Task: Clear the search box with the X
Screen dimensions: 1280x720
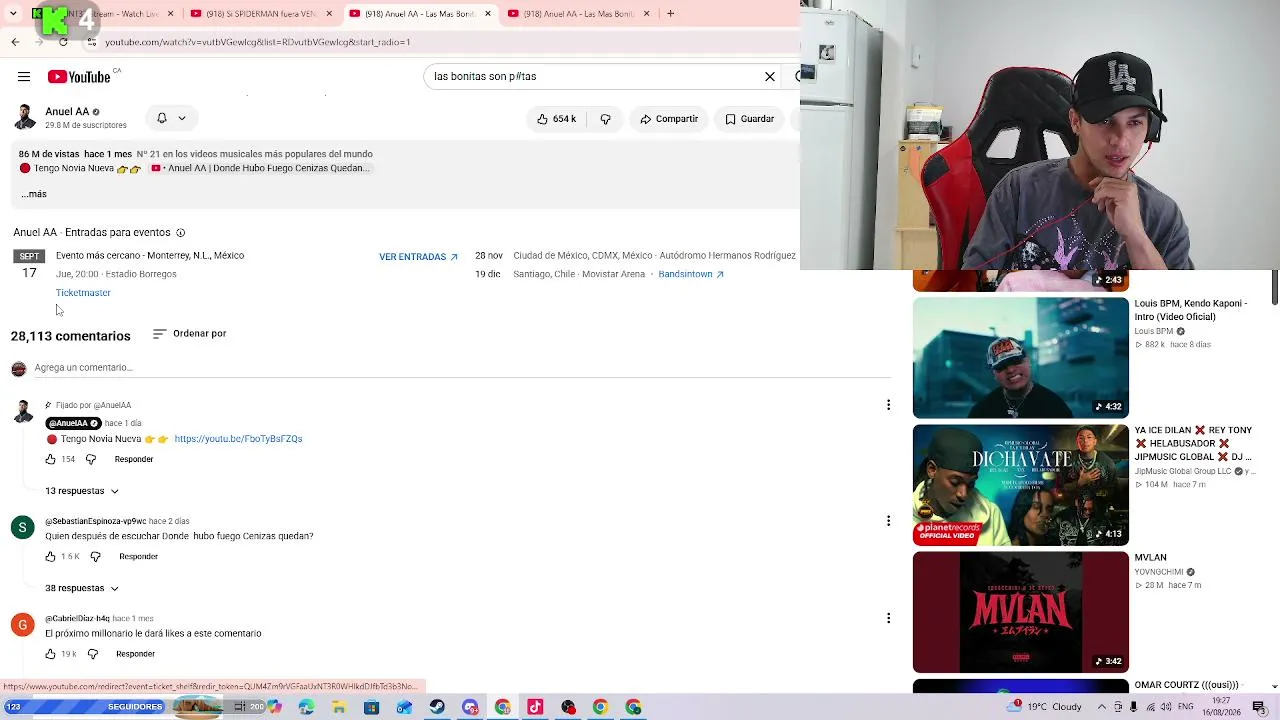Action: coord(770,77)
